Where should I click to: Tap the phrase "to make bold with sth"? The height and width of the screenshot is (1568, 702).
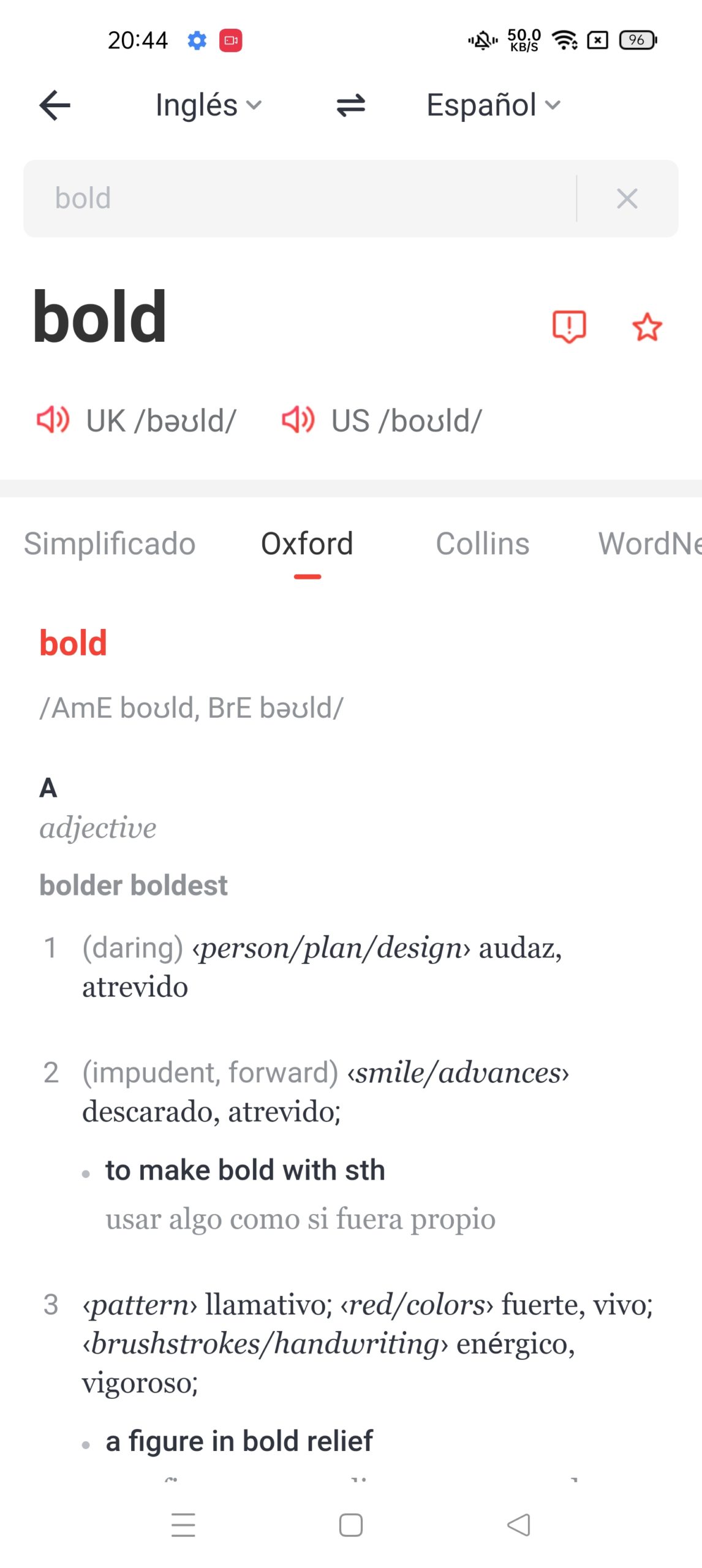click(x=245, y=1170)
